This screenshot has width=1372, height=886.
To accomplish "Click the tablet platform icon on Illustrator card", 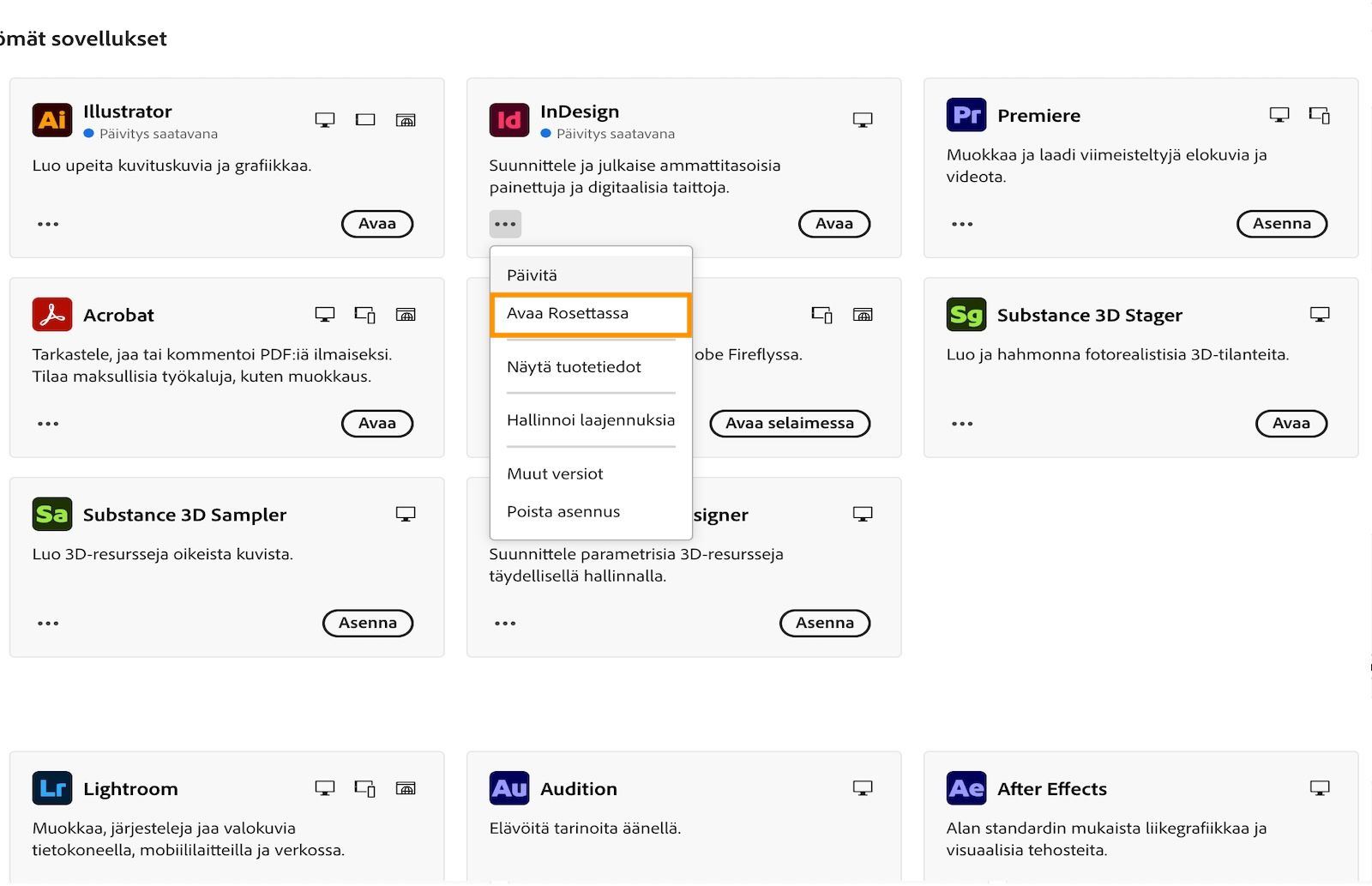I will pos(365,120).
